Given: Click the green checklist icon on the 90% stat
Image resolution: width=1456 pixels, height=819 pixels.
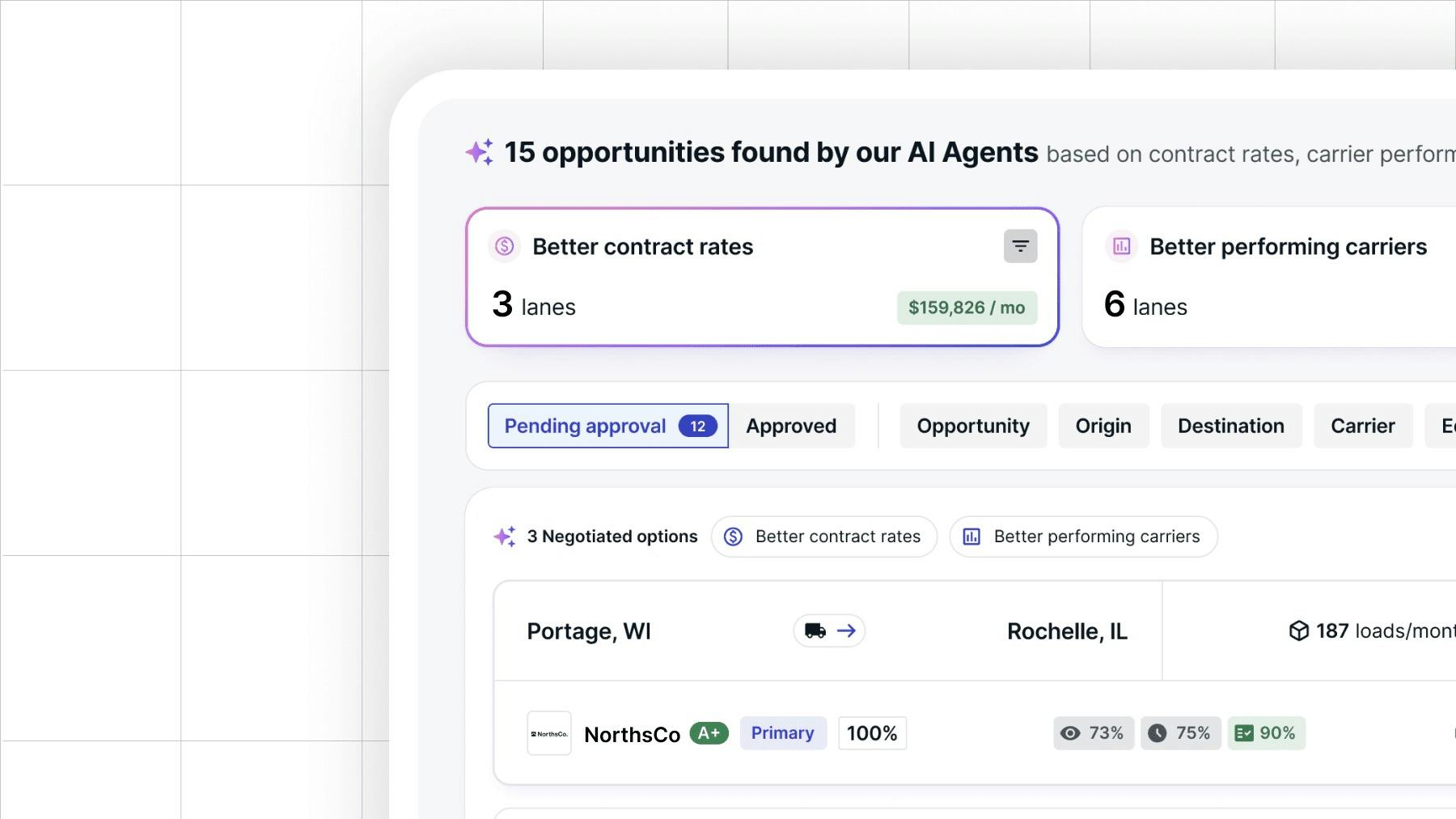Looking at the screenshot, I should (x=1243, y=733).
